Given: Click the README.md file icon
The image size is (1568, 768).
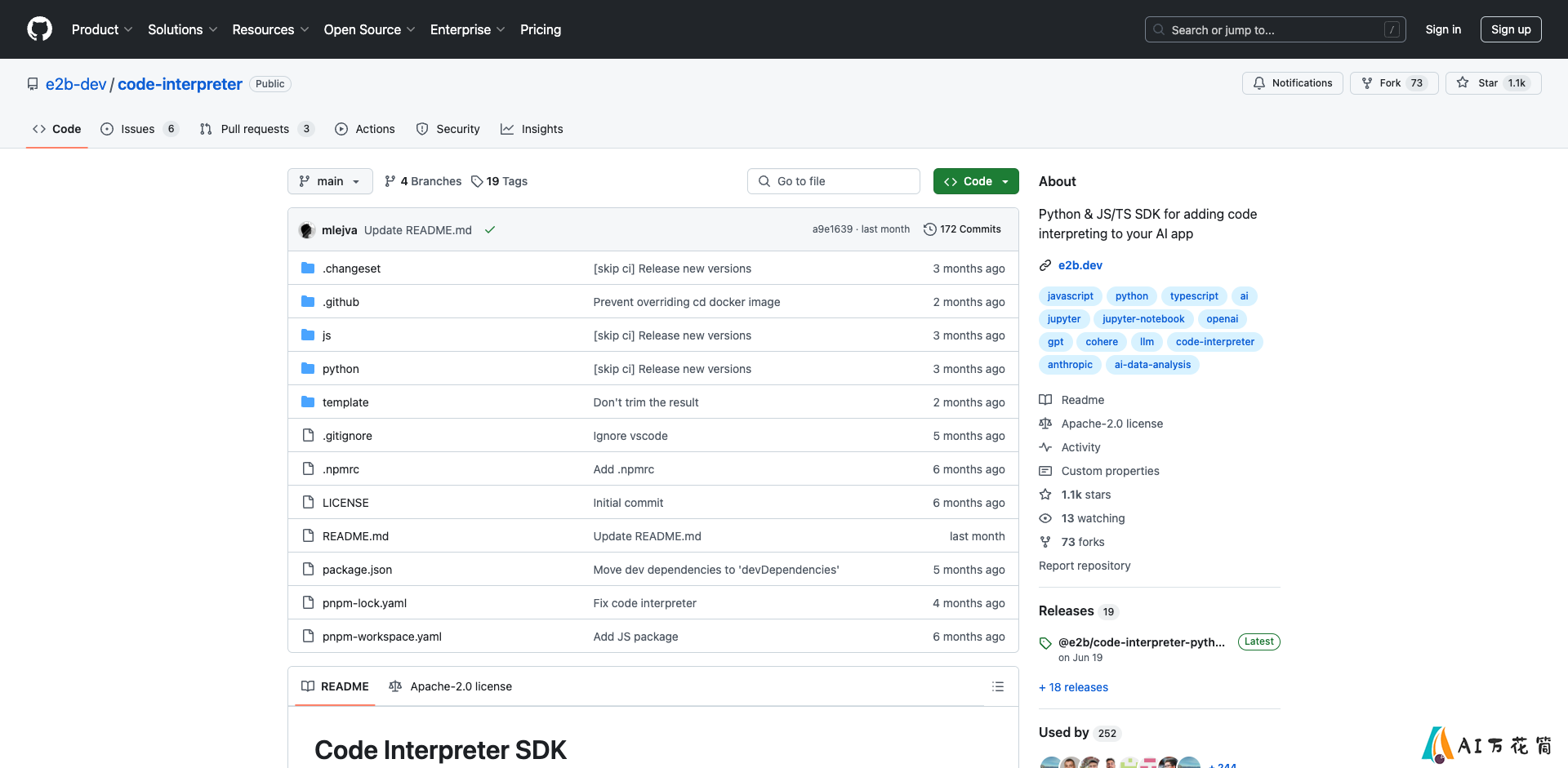Looking at the screenshot, I should click(x=308, y=535).
